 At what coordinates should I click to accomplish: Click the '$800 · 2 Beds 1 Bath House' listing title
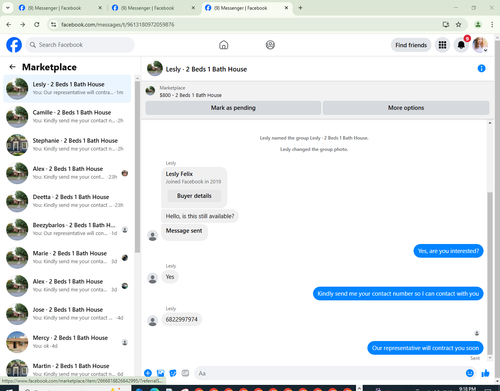tap(191, 95)
